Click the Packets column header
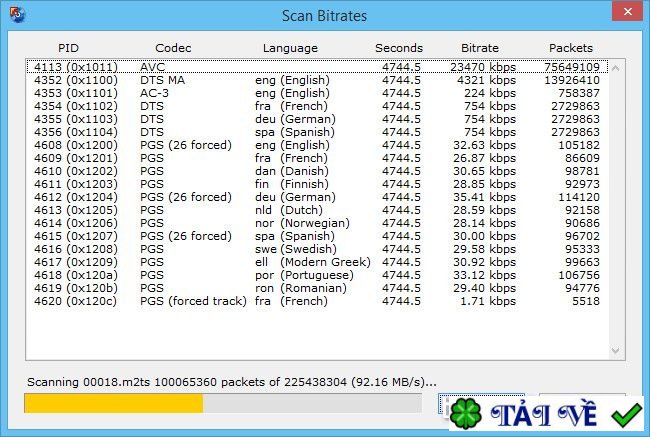This screenshot has height=437, width=650. tap(571, 48)
